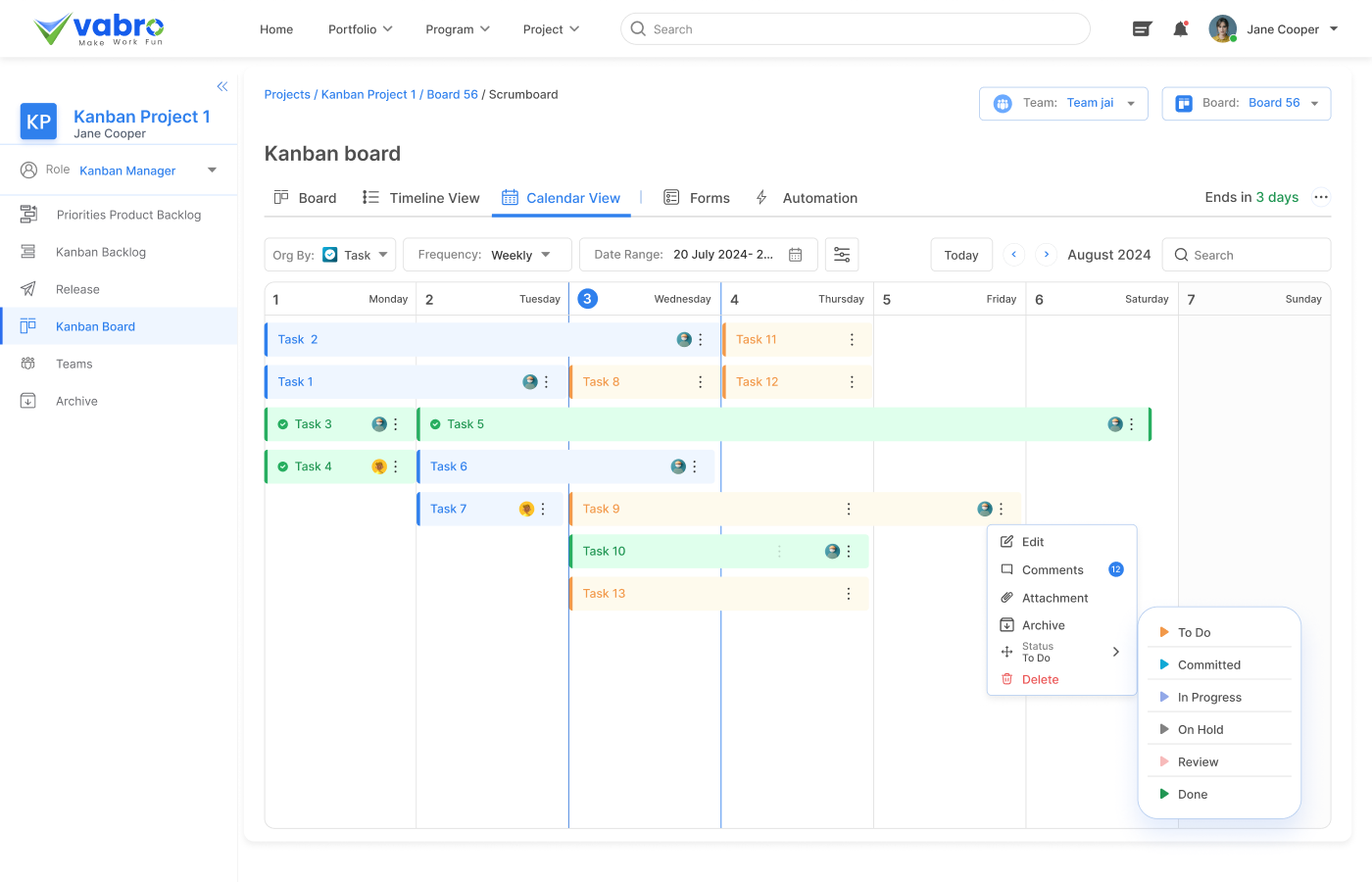Go to the next week arrow
The image size is (1372, 882).
[x=1047, y=255]
